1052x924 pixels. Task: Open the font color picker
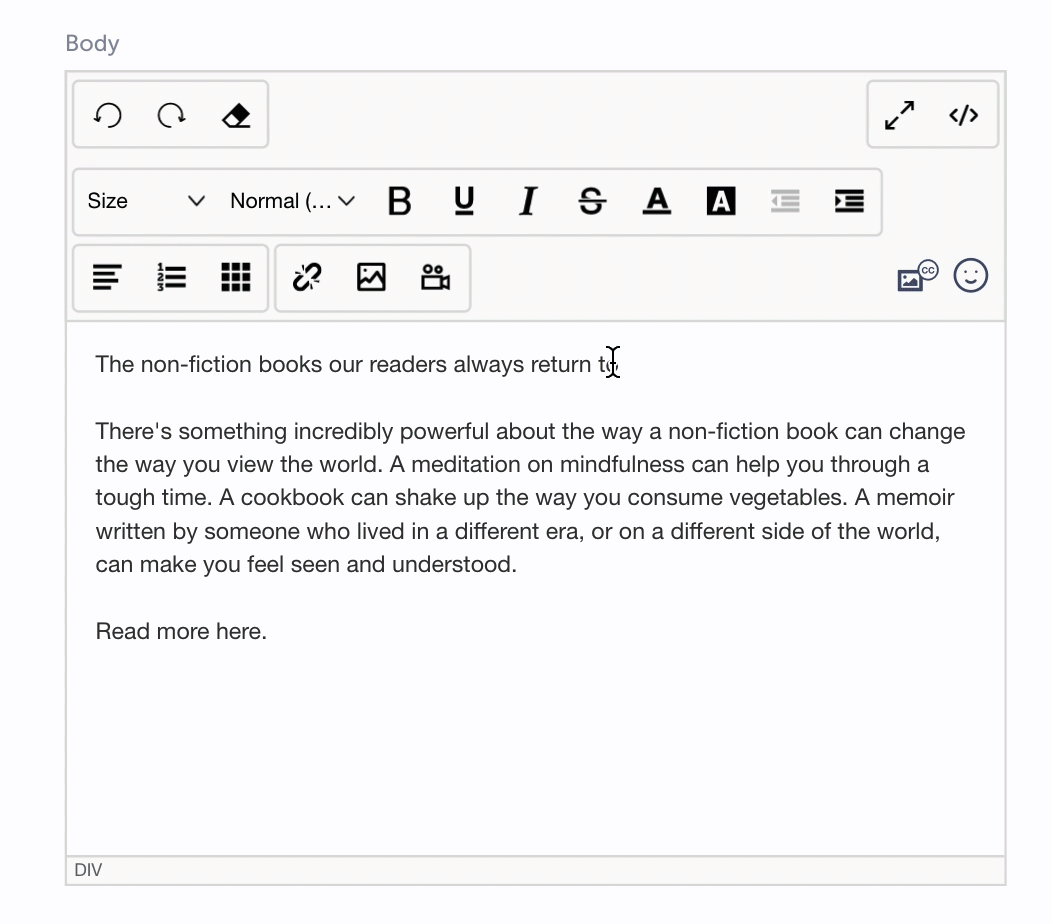coord(656,201)
